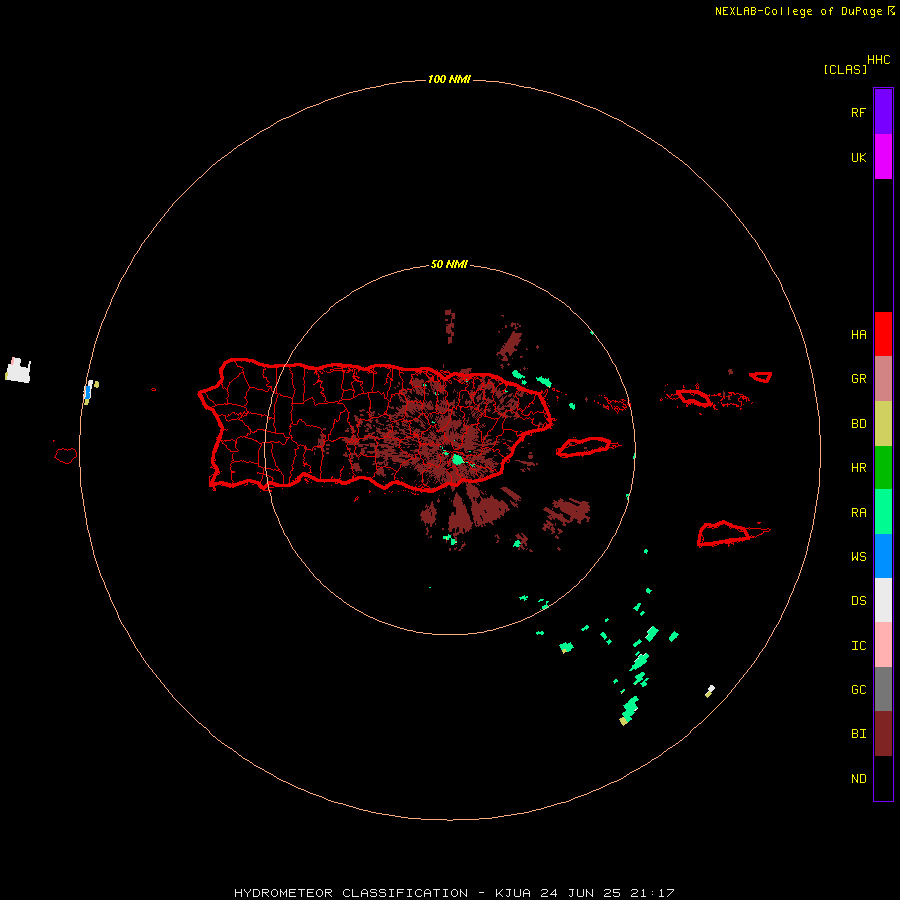Screen dimensions: 900x900
Task: Click the small Mona island outline at far west
Action: (x=66, y=456)
